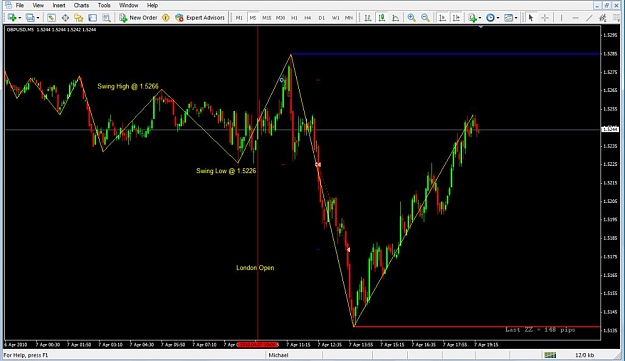Select the Crosshair tool

545,18
